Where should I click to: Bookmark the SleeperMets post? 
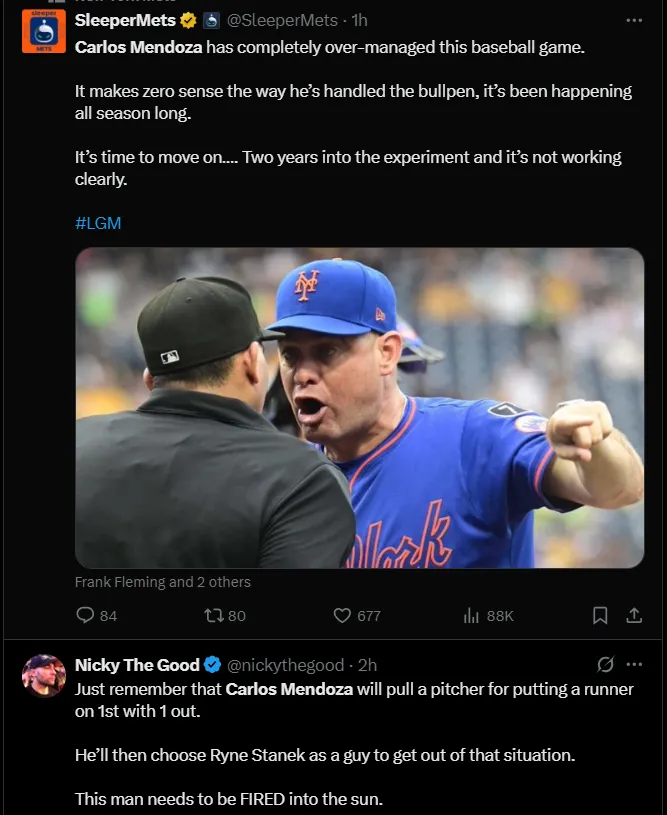[x=600, y=616]
